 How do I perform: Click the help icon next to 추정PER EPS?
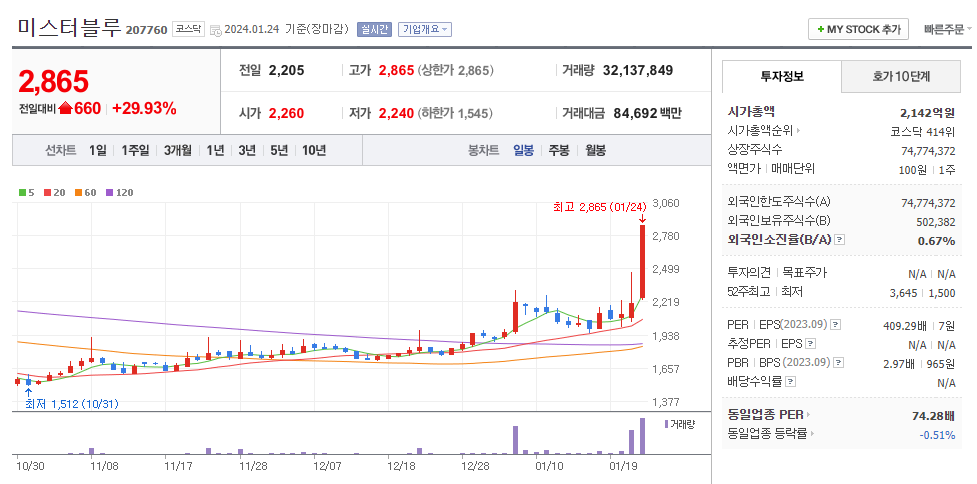(x=810, y=343)
